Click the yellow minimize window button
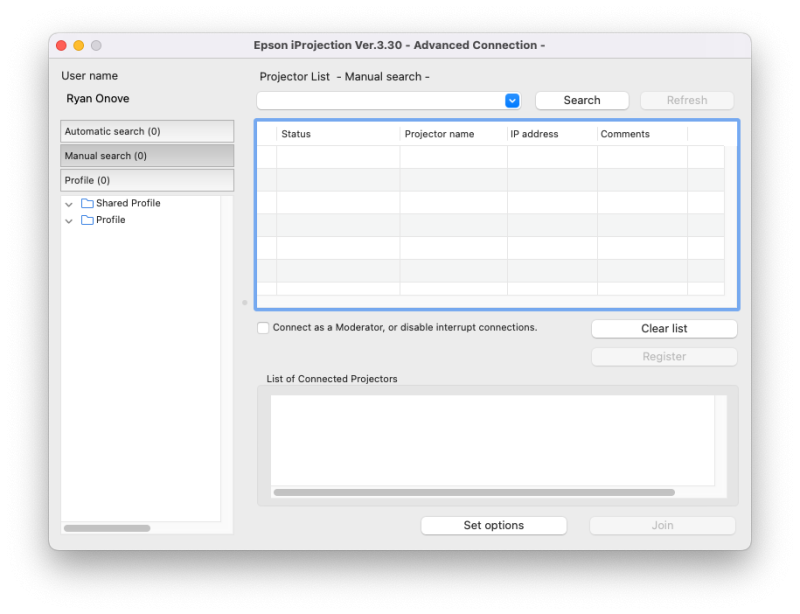The image size is (800, 614). [x=79, y=46]
